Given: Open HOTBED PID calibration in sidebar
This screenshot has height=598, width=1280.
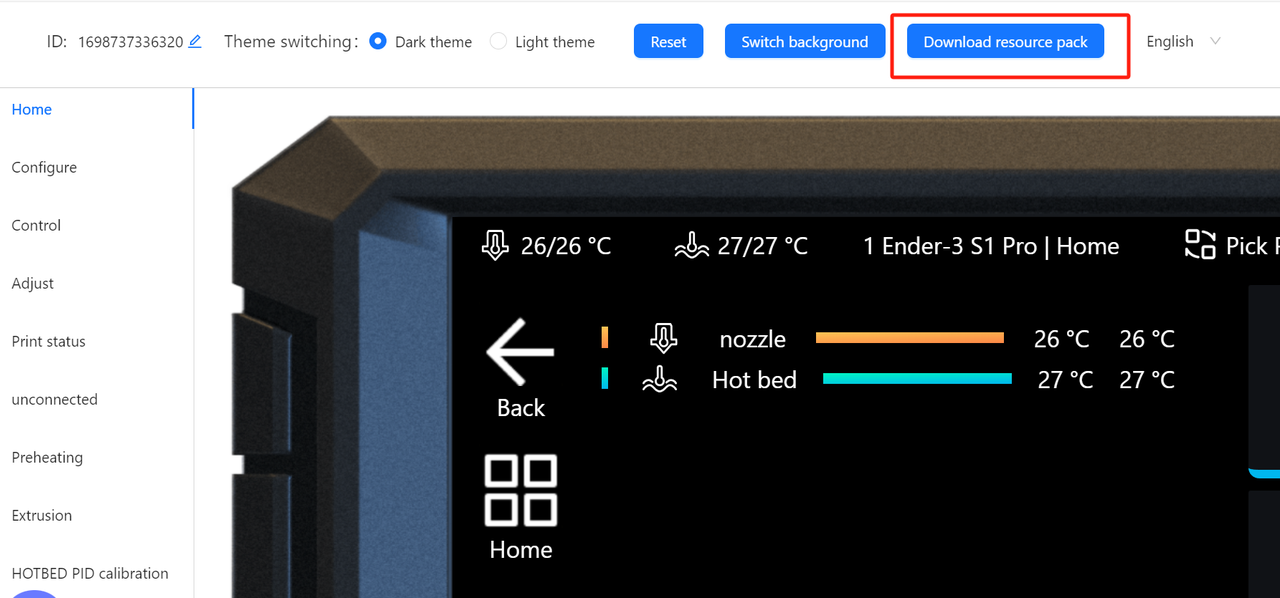Looking at the screenshot, I should (90, 573).
